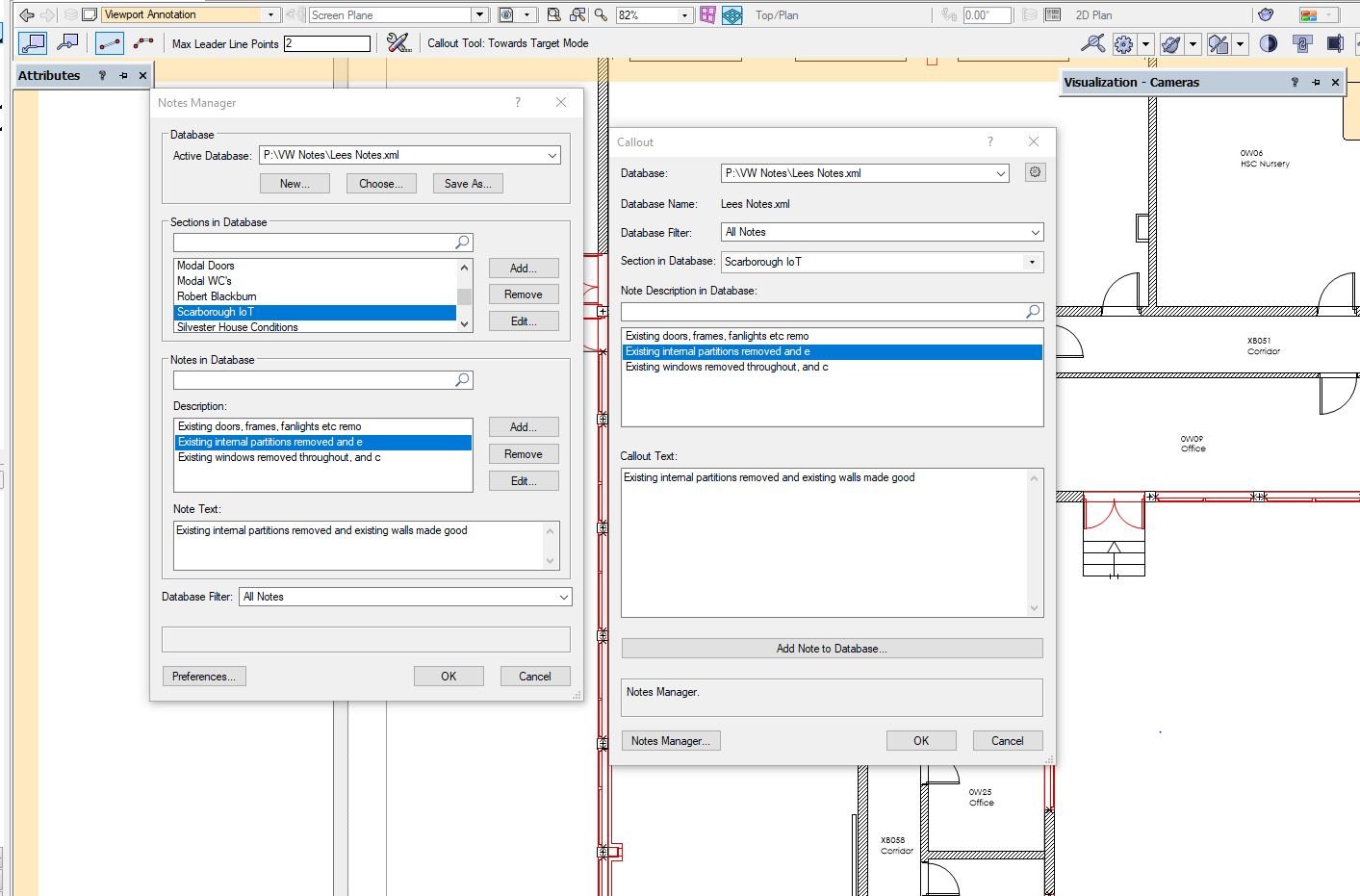The height and width of the screenshot is (896, 1360).
Task: Click the contrast adjustment icon on the right toolbar
Action: (1268, 43)
